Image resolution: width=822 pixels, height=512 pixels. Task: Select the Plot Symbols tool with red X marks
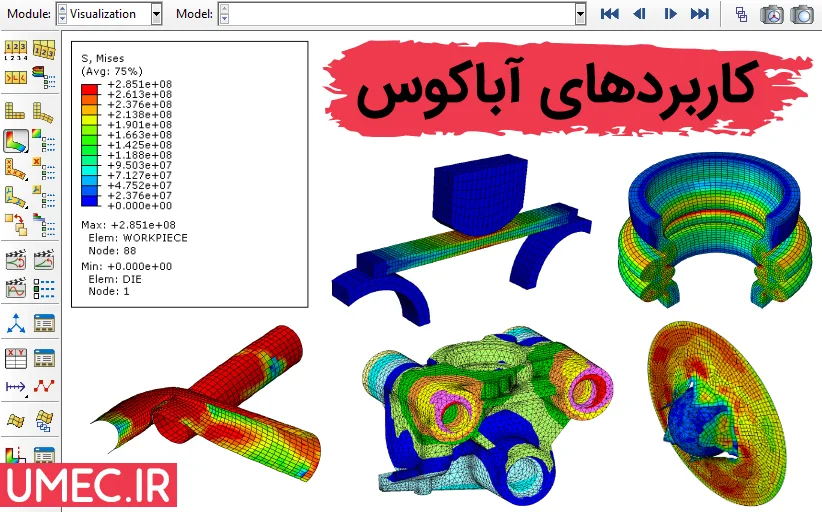pos(15,169)
